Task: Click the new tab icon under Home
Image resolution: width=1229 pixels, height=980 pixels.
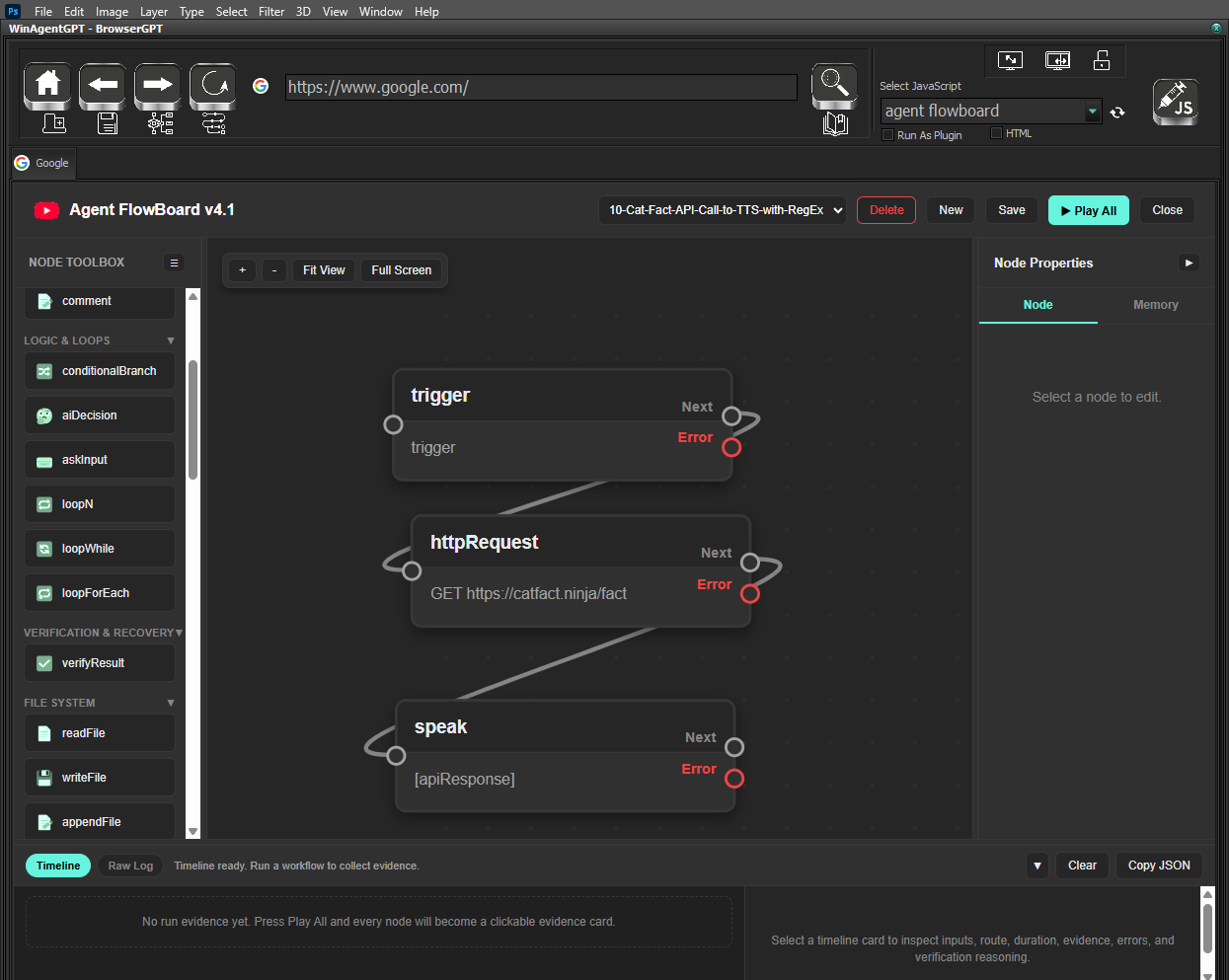Action: [54, 123]
